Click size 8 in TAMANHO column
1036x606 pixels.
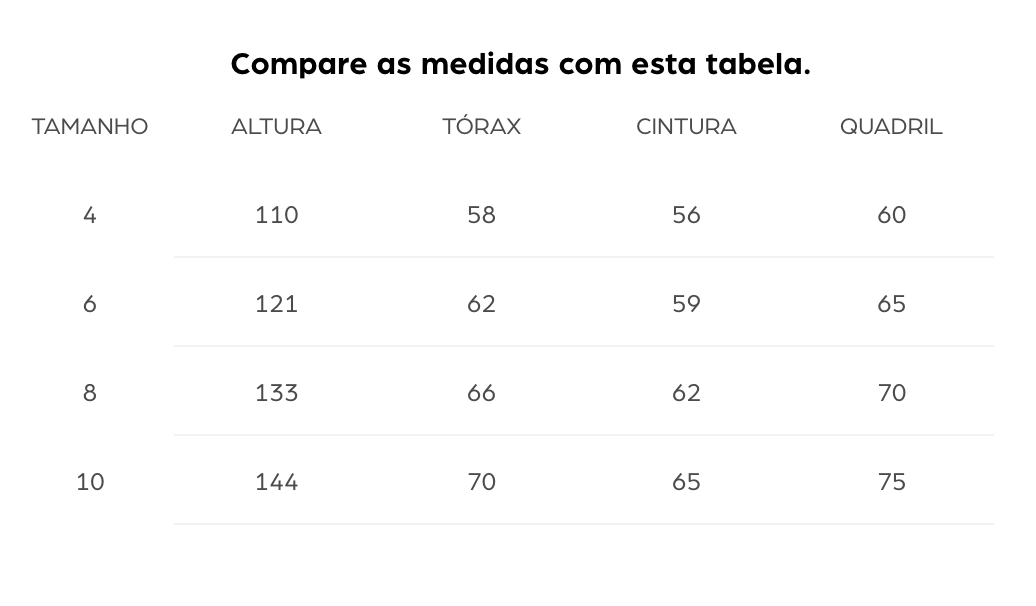90,393
